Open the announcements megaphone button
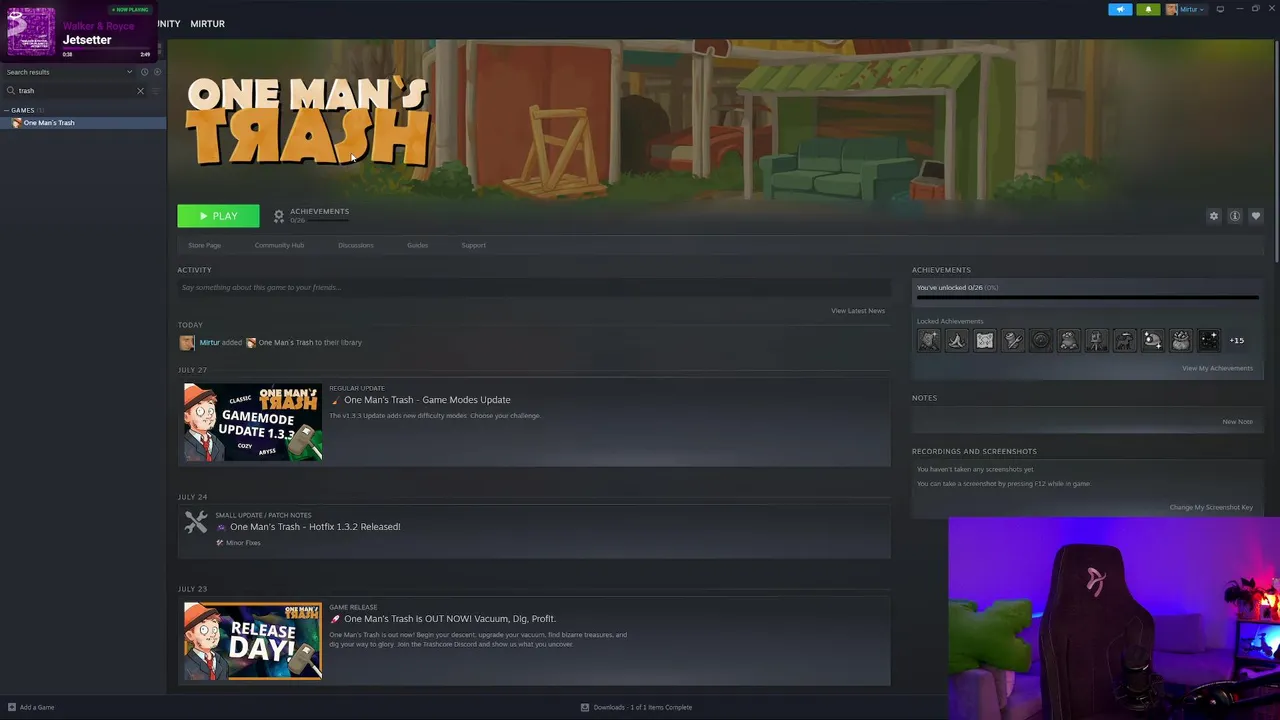The width and height of the screenshot is (1280, 720). point(1120,9)
